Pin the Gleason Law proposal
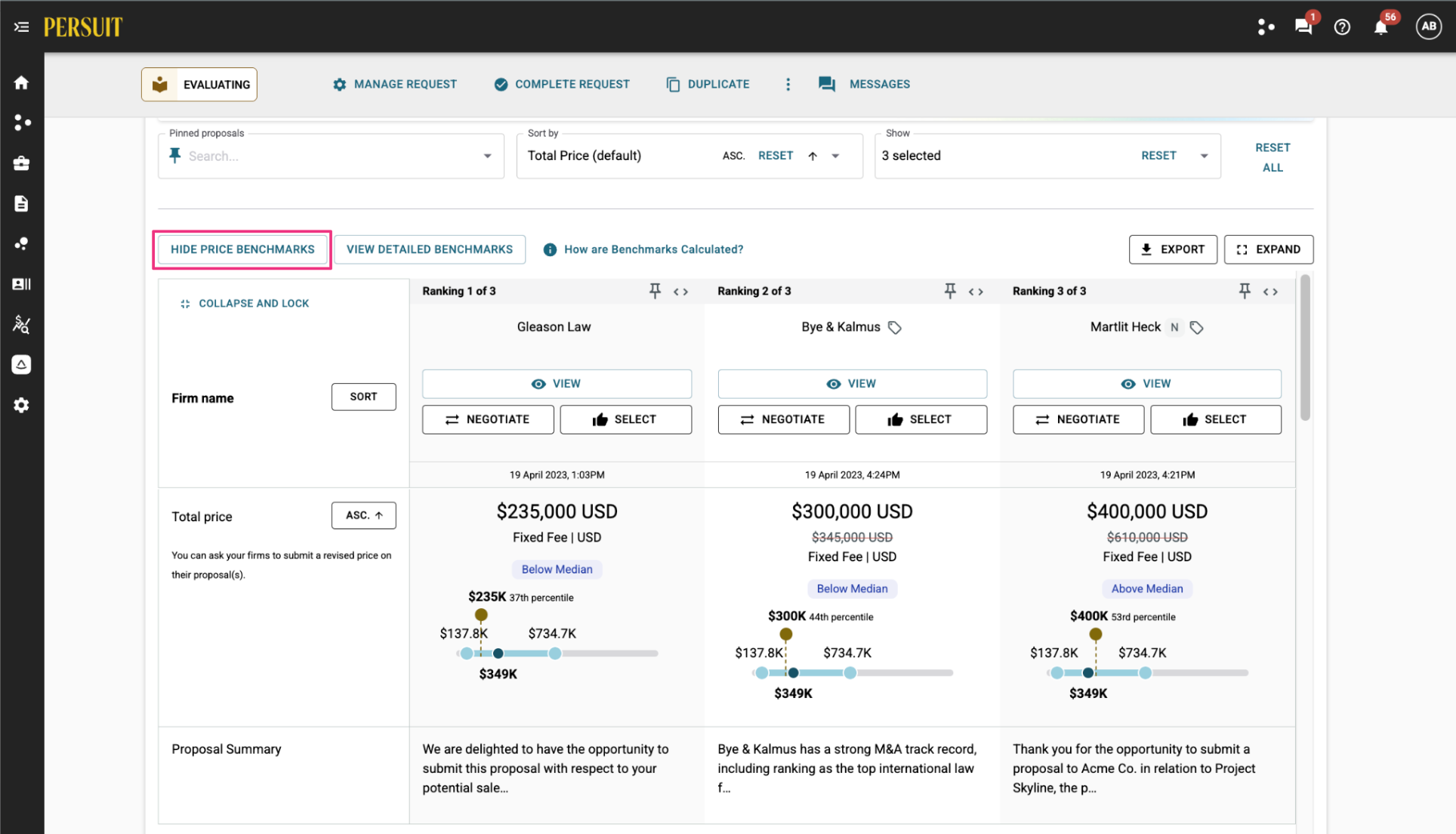This screenshot has width=1456, height=834. click(655, 291)
